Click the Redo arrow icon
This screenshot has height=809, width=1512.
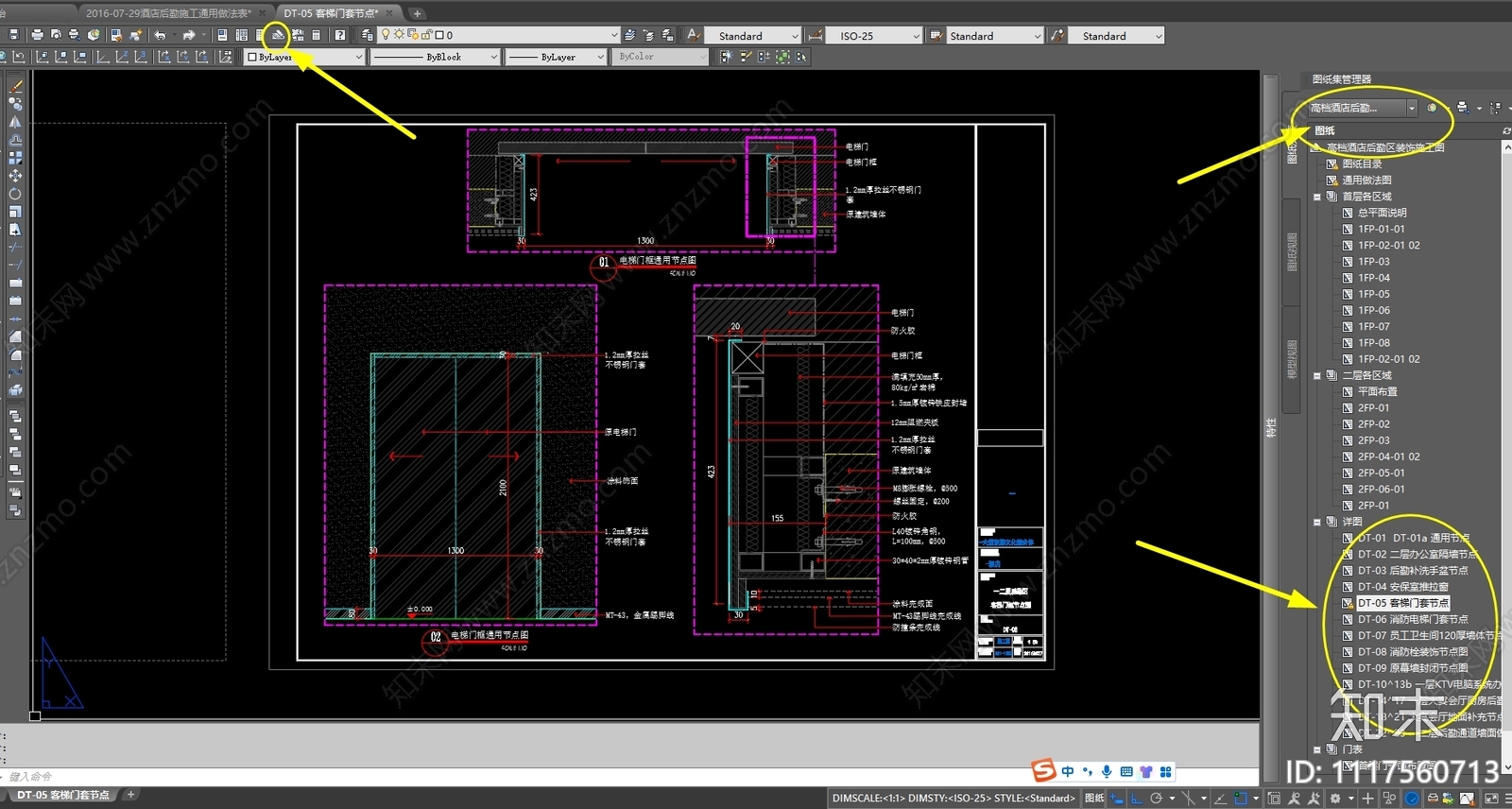pos(189,35)
